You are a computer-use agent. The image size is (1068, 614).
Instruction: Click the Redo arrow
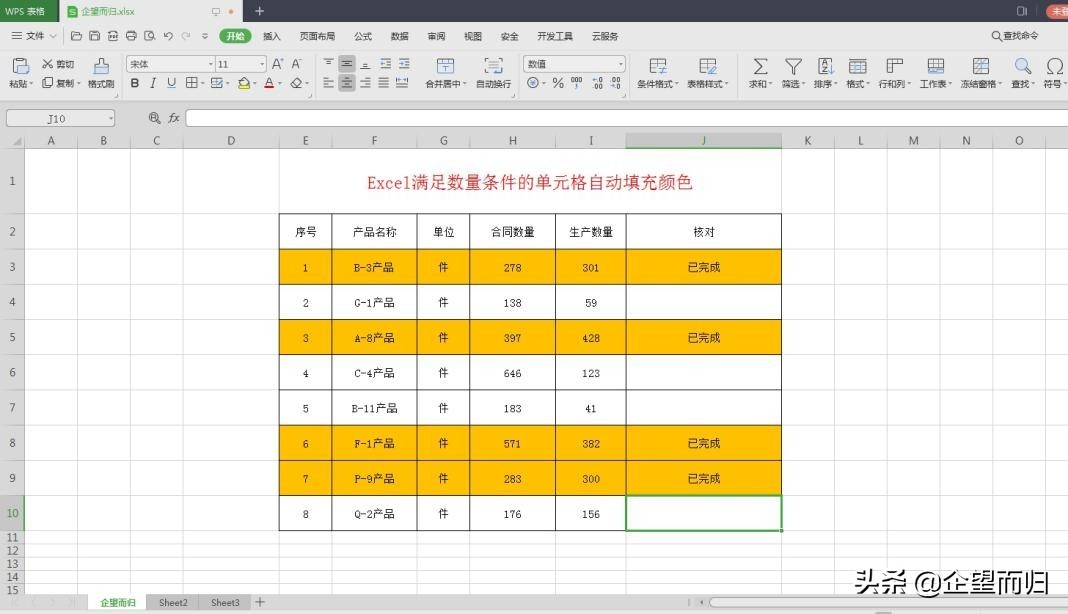186,36
